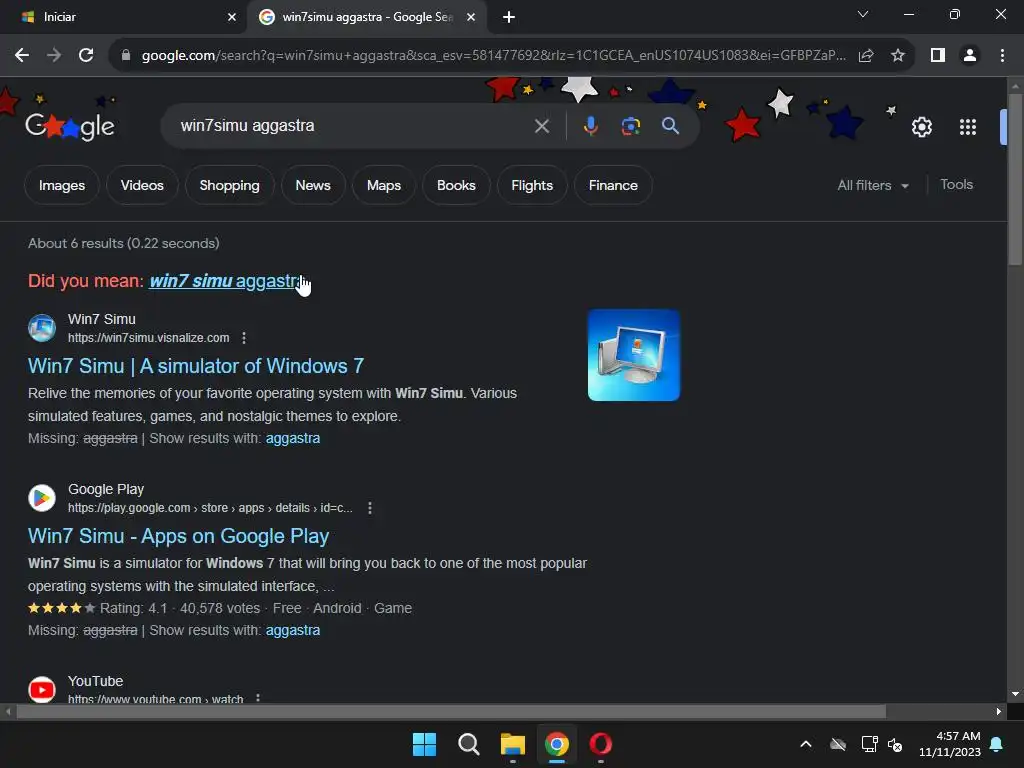Focus the Google search input field
The height and width of the screenshot is (768, 1024).
353,125
